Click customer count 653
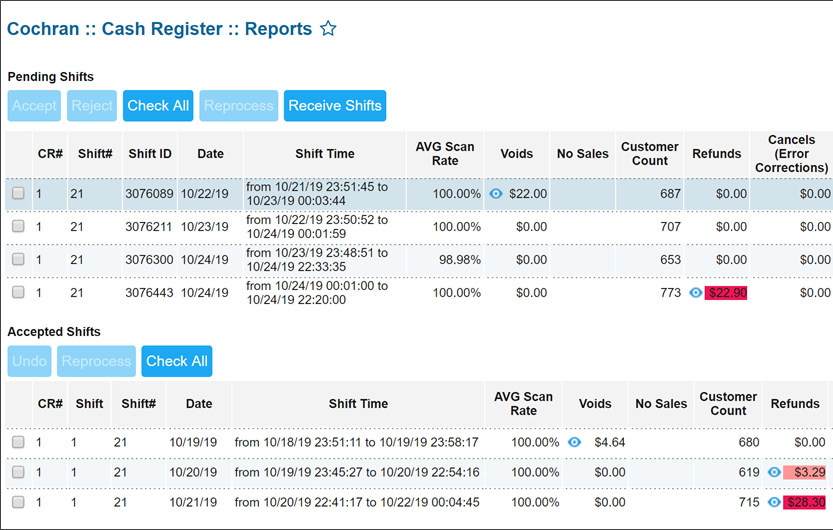This screenshot has width=833, height=530. tap(670, 260)
